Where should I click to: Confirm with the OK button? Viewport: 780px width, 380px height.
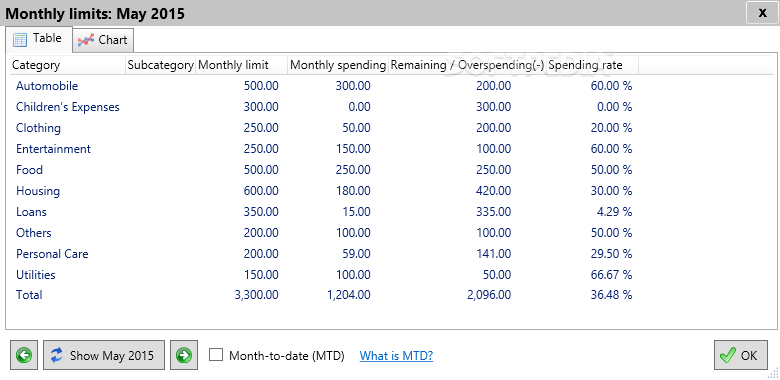tap(741, 355)
